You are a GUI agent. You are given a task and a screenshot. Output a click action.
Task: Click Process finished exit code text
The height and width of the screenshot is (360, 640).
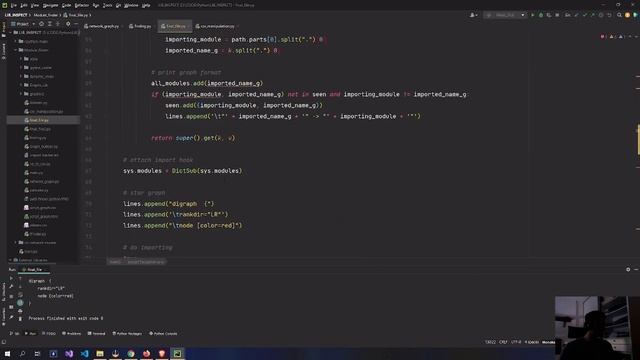[66, 318]
